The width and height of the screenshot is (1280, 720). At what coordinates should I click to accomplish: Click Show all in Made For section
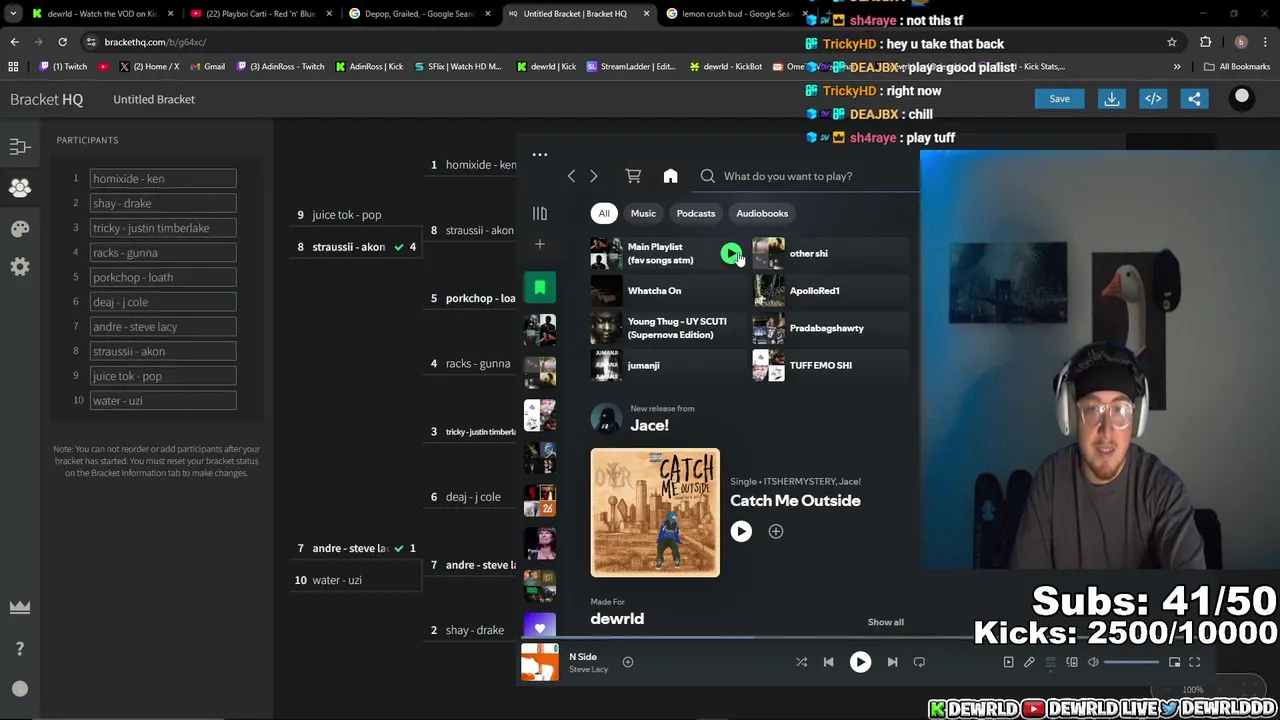[x=885, y=622]
